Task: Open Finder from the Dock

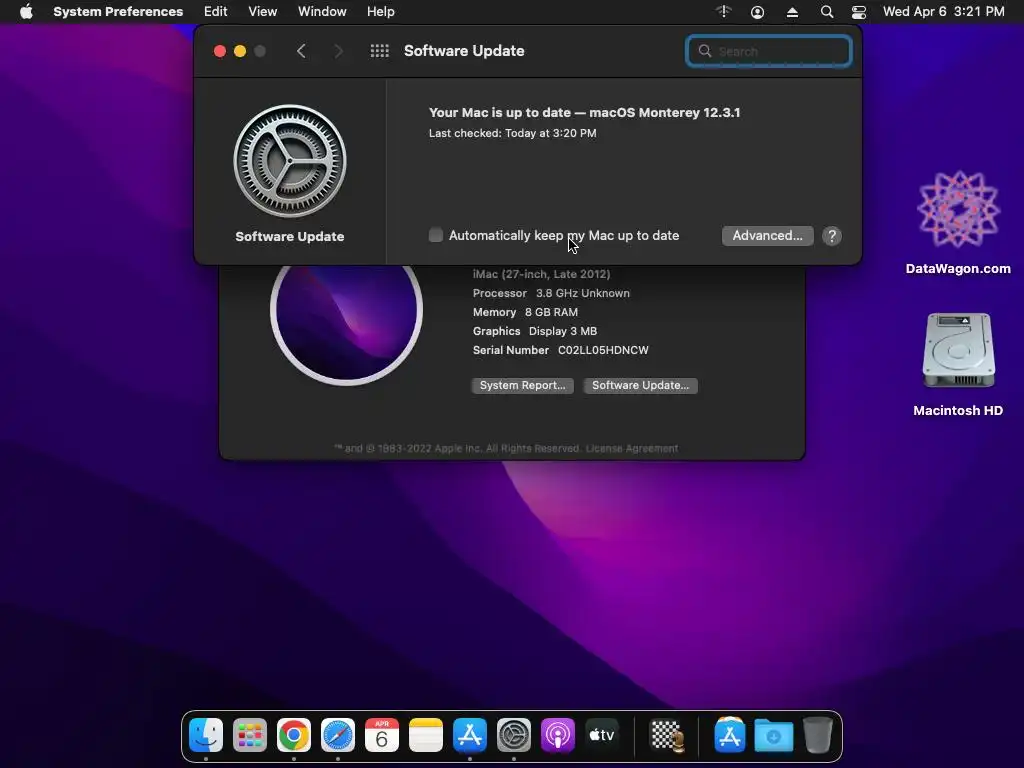Action: (206, 735)
